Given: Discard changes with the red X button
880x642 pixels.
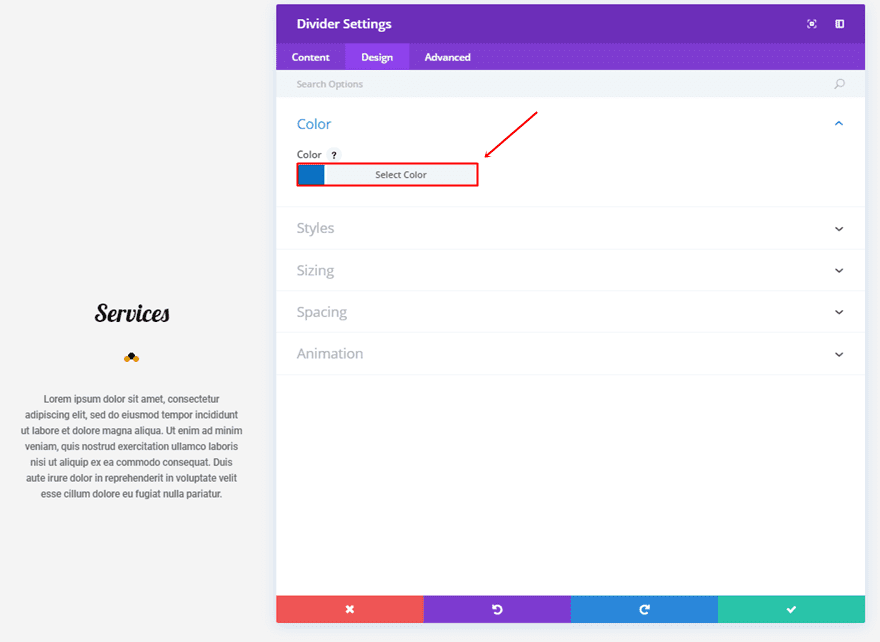Looking at the screenshot, I should 350,609.
